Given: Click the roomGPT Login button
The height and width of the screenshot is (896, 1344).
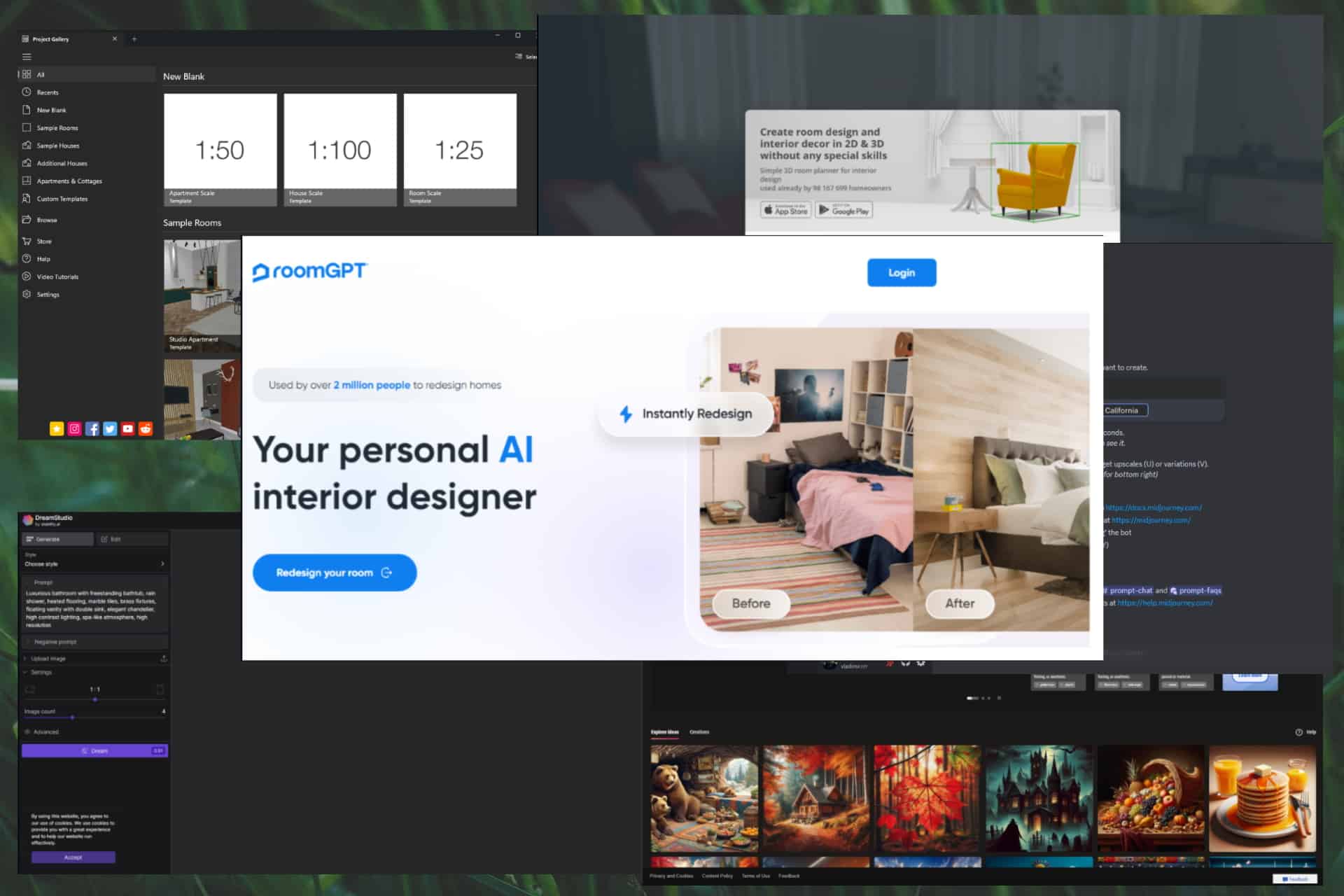Looking at the screenshot, I should pyautogui.click(x=901, y=273).
